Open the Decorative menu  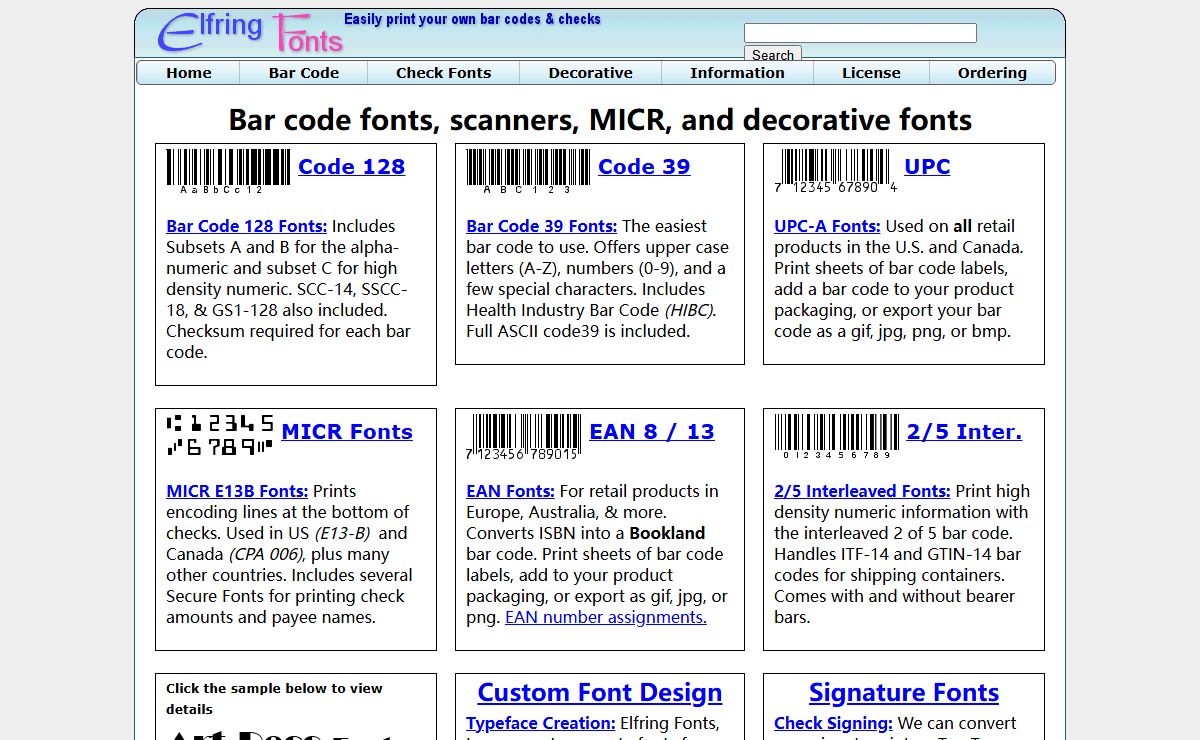click(590, 73)
